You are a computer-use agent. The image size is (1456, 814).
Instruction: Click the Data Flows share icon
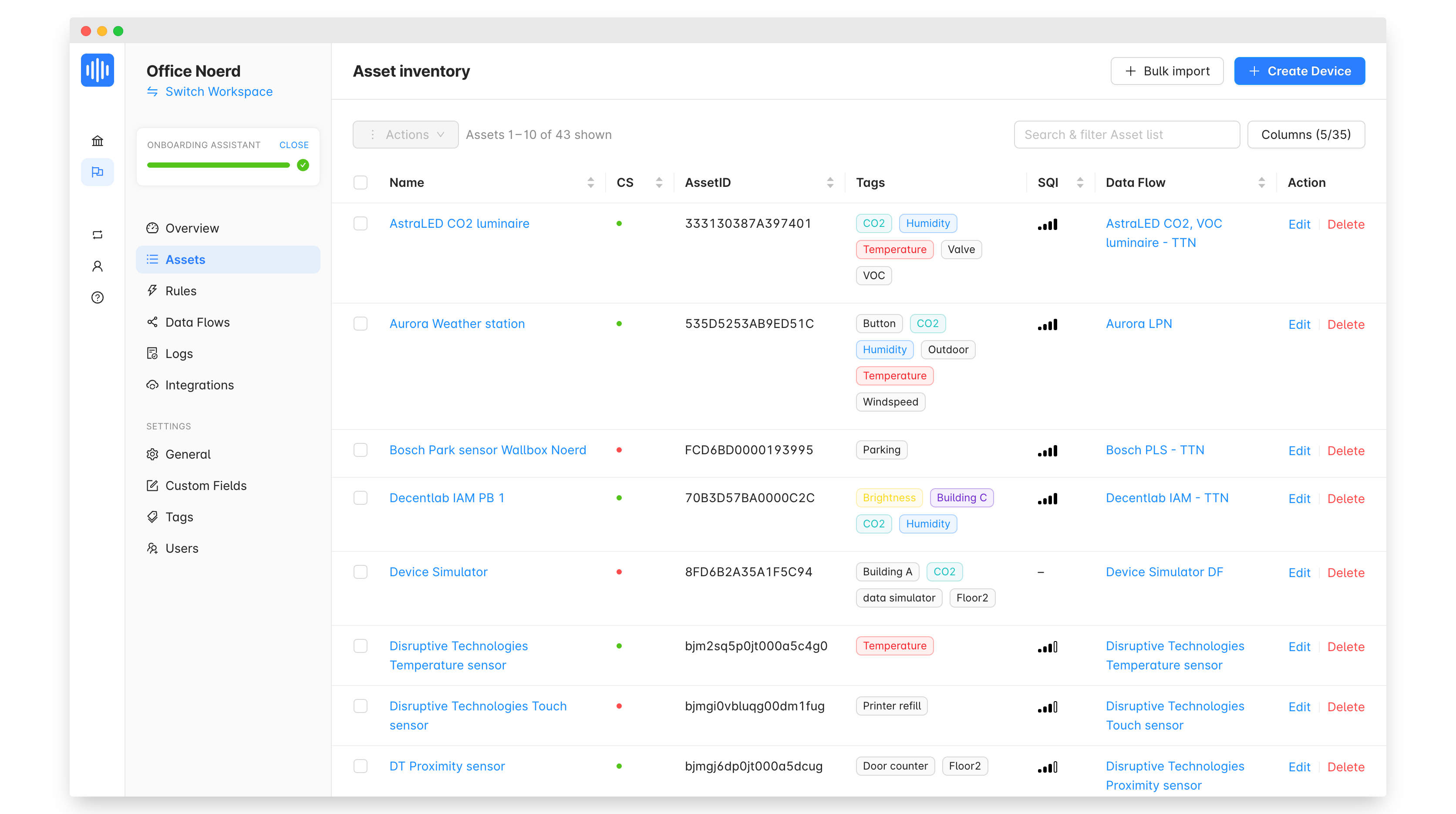(x=152, y=322)
